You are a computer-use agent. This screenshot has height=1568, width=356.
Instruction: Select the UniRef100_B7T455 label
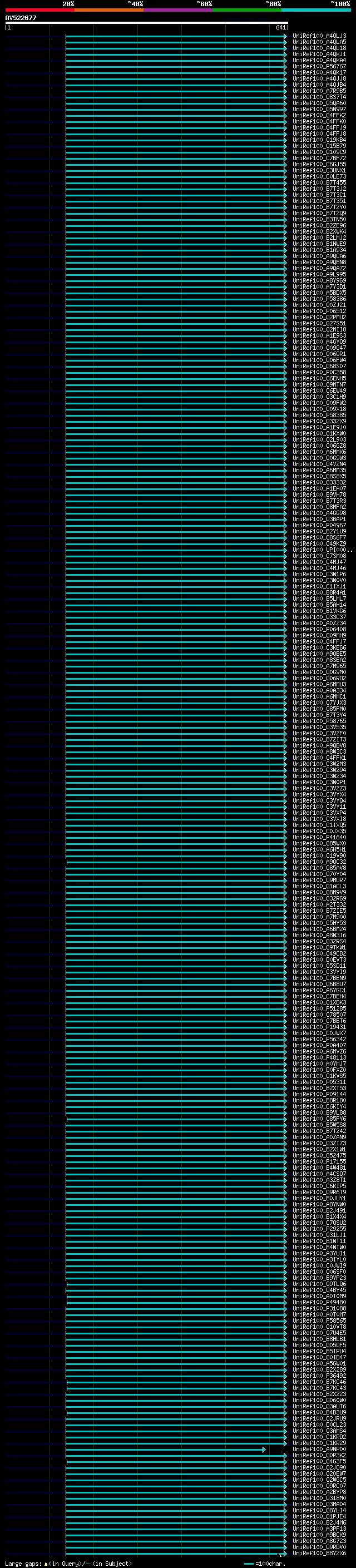[x=319, y=182]
